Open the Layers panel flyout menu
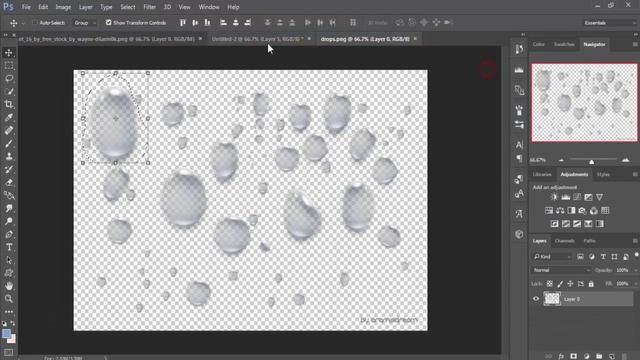 point(635,241)
